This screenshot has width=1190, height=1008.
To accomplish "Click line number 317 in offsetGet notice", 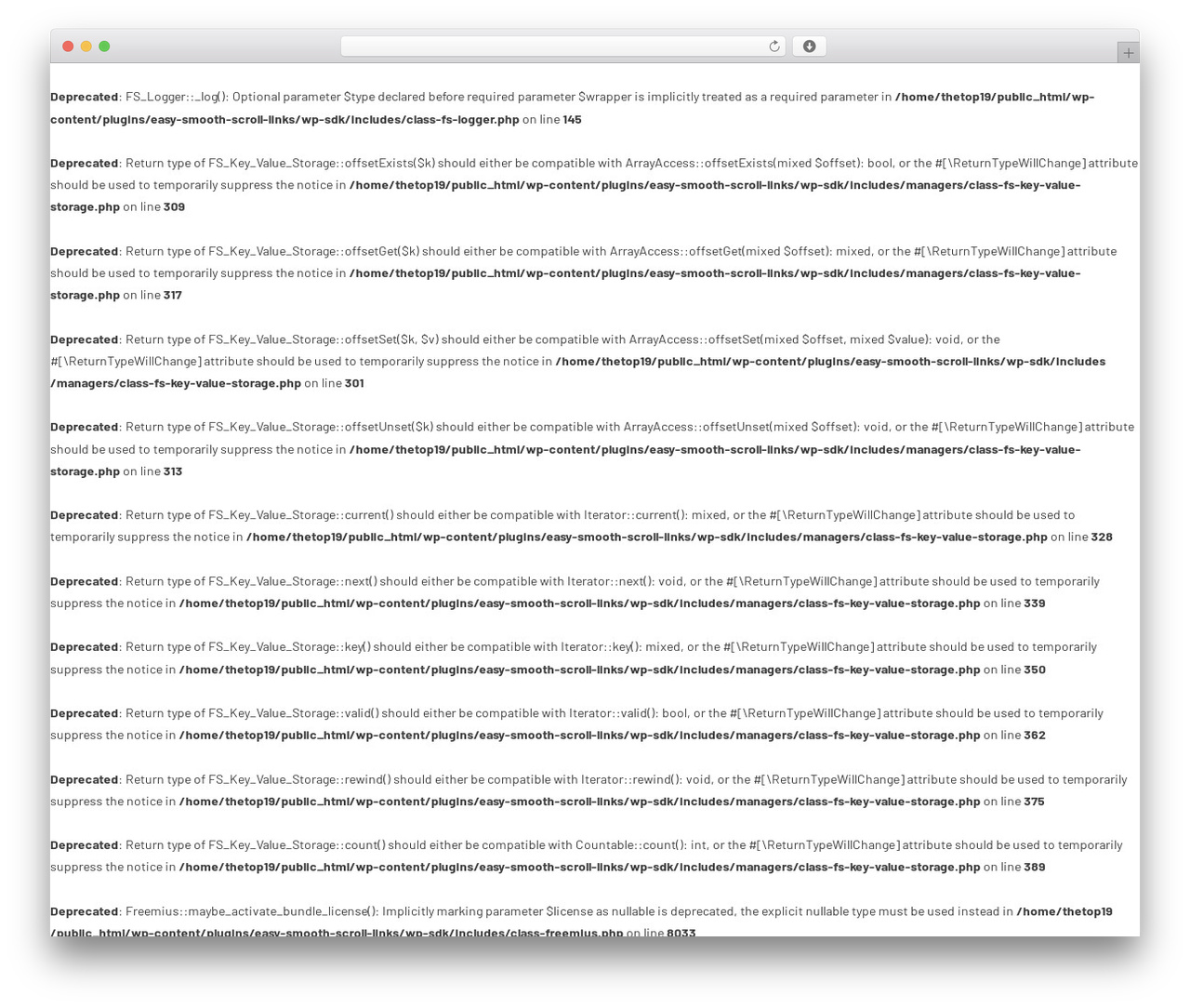I will pos(173,295).
